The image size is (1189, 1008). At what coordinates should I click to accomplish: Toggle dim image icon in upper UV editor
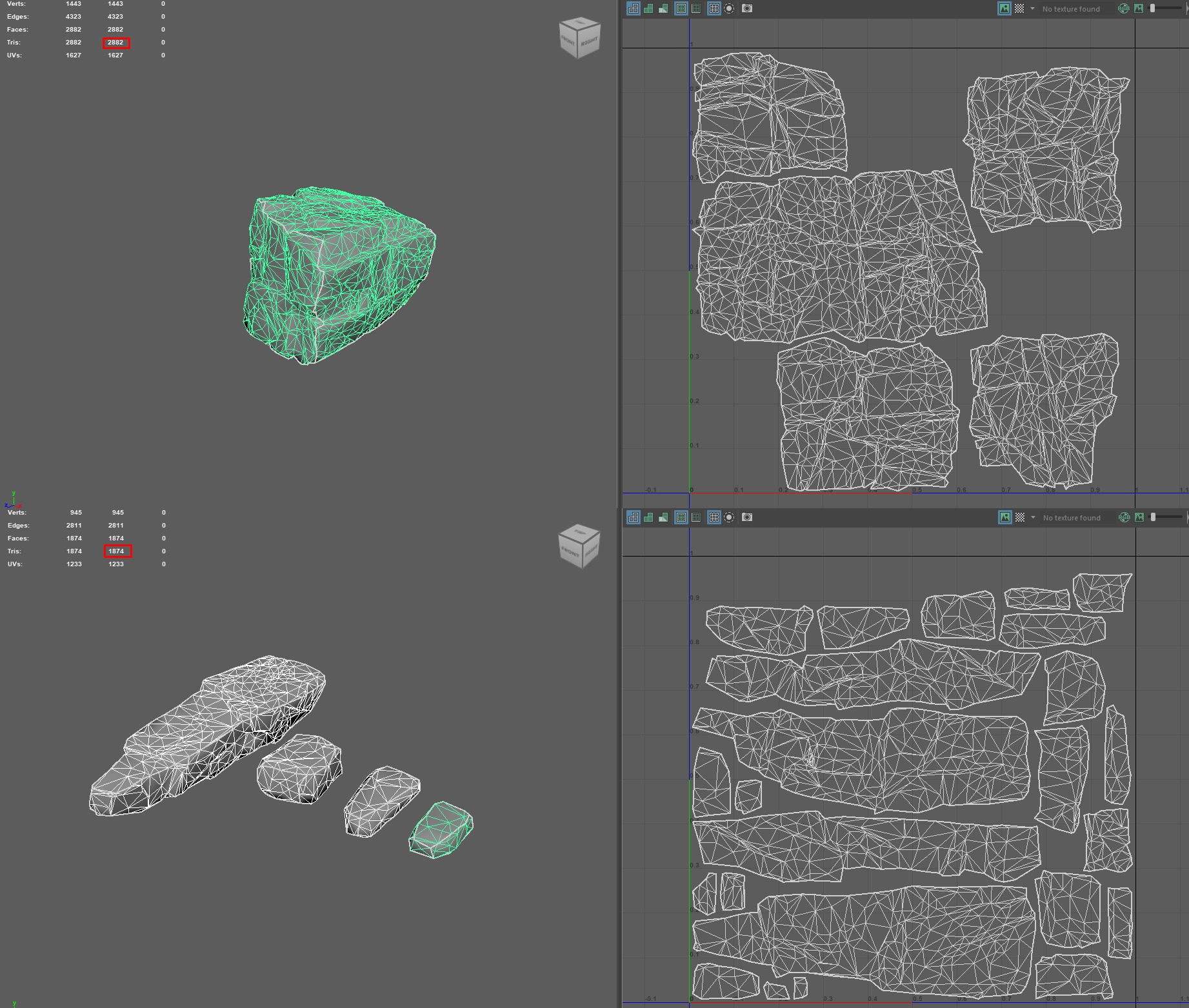tap(1139, 8)
